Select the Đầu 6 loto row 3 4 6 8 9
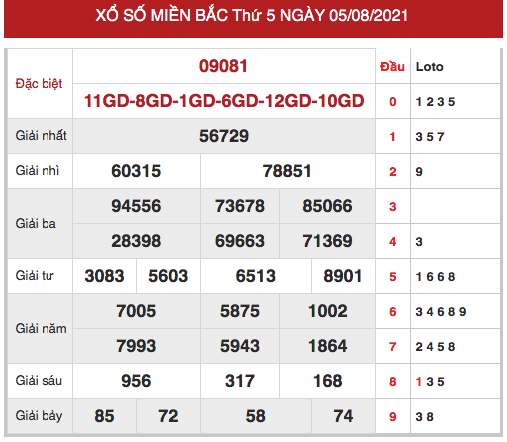Screen dimensions: 507x442 tap(441, 312)
